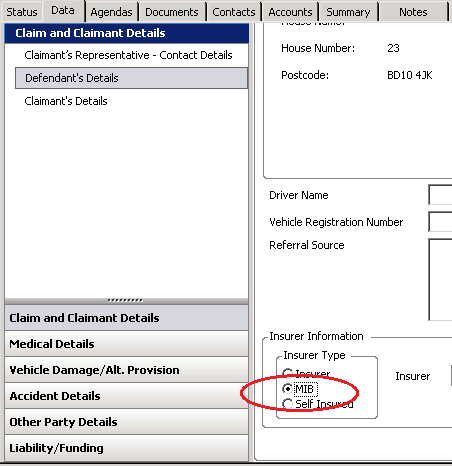Expand the Accident Details section
Image resolution: width=452 pixels, height=466 pixels.
point(126,396)
